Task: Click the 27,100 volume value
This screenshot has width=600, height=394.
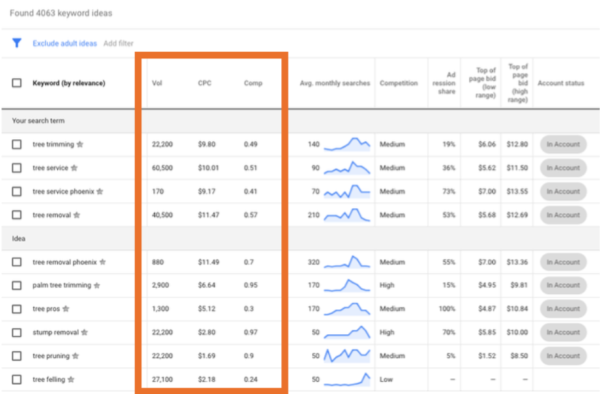Action: pyautogui.click(x=162, y=379)
